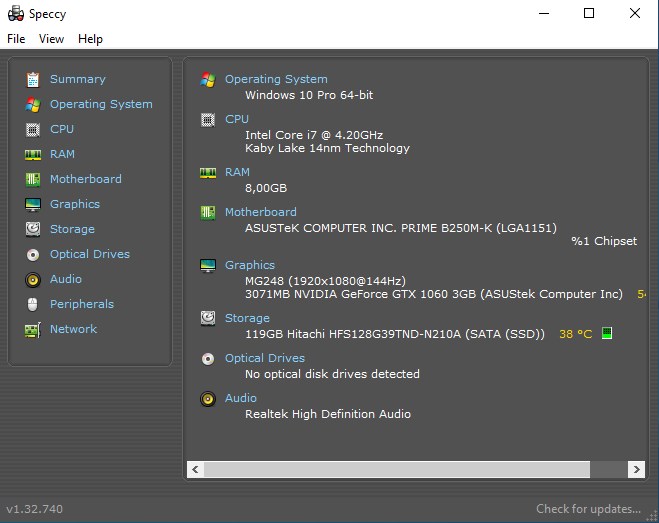Click the Summary clipboard icon in sidebar
This screenshot has width=659, height=523.
[33, 79]
